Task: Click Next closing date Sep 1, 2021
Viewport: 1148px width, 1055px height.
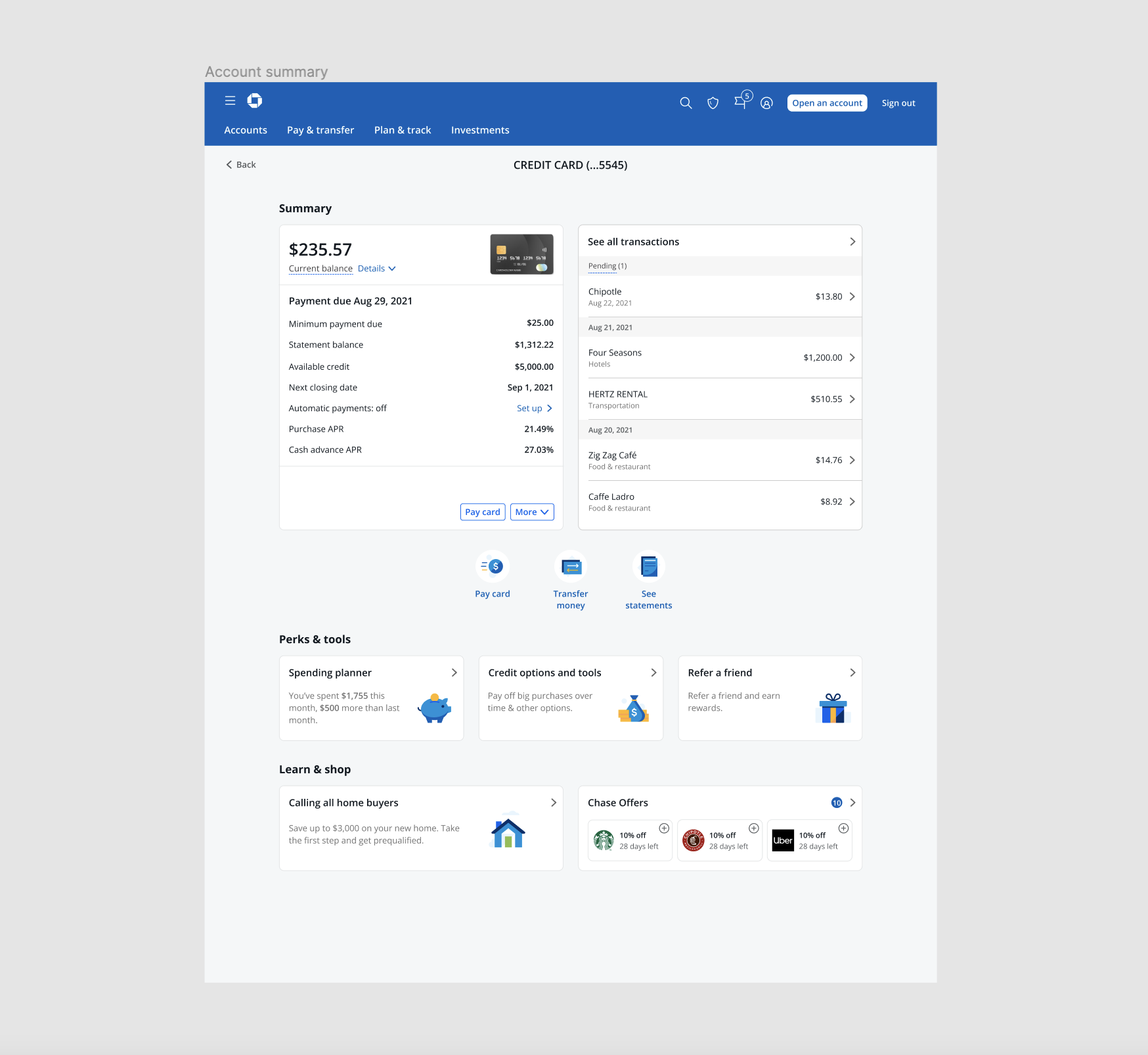Action: 530,388
